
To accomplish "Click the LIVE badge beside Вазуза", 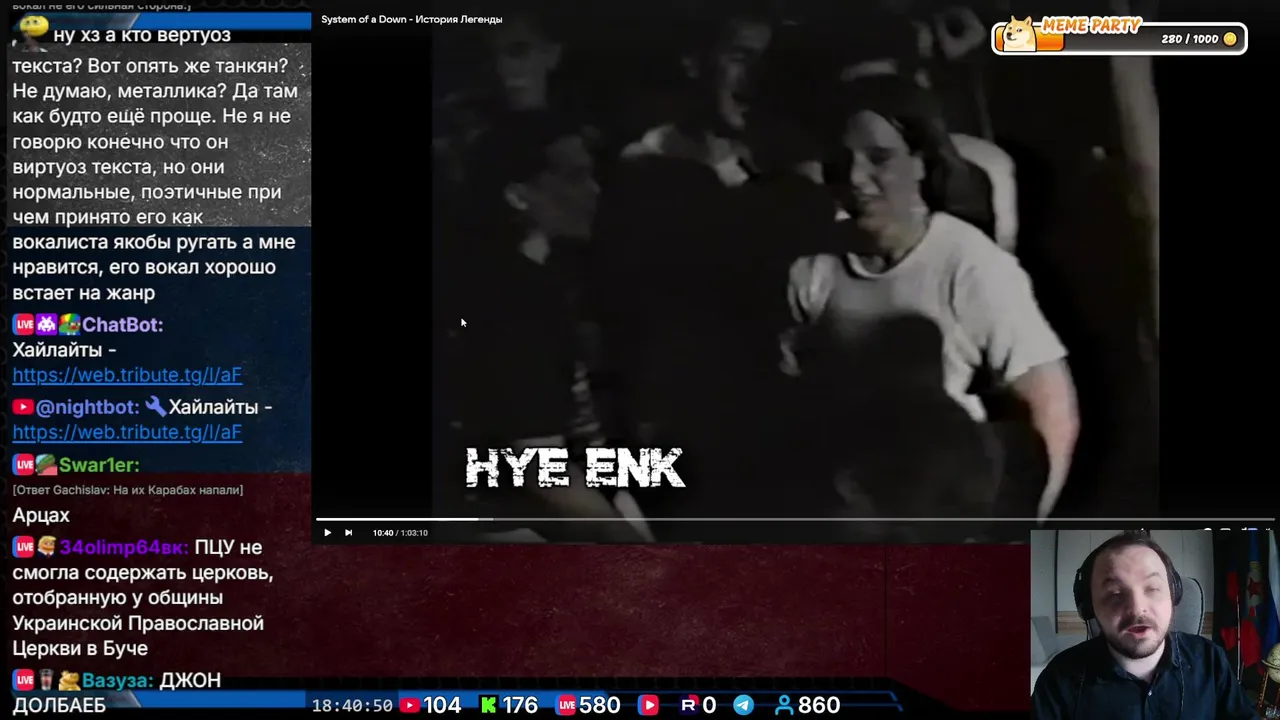I will click(23, 680).
